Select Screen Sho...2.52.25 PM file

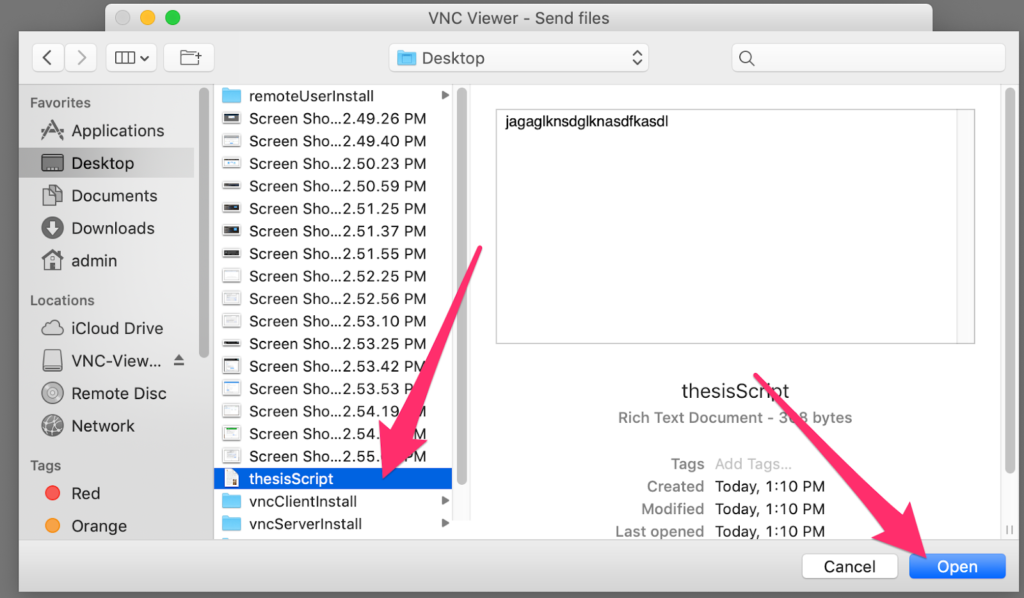pyautogui.click(x=333, y=276)
